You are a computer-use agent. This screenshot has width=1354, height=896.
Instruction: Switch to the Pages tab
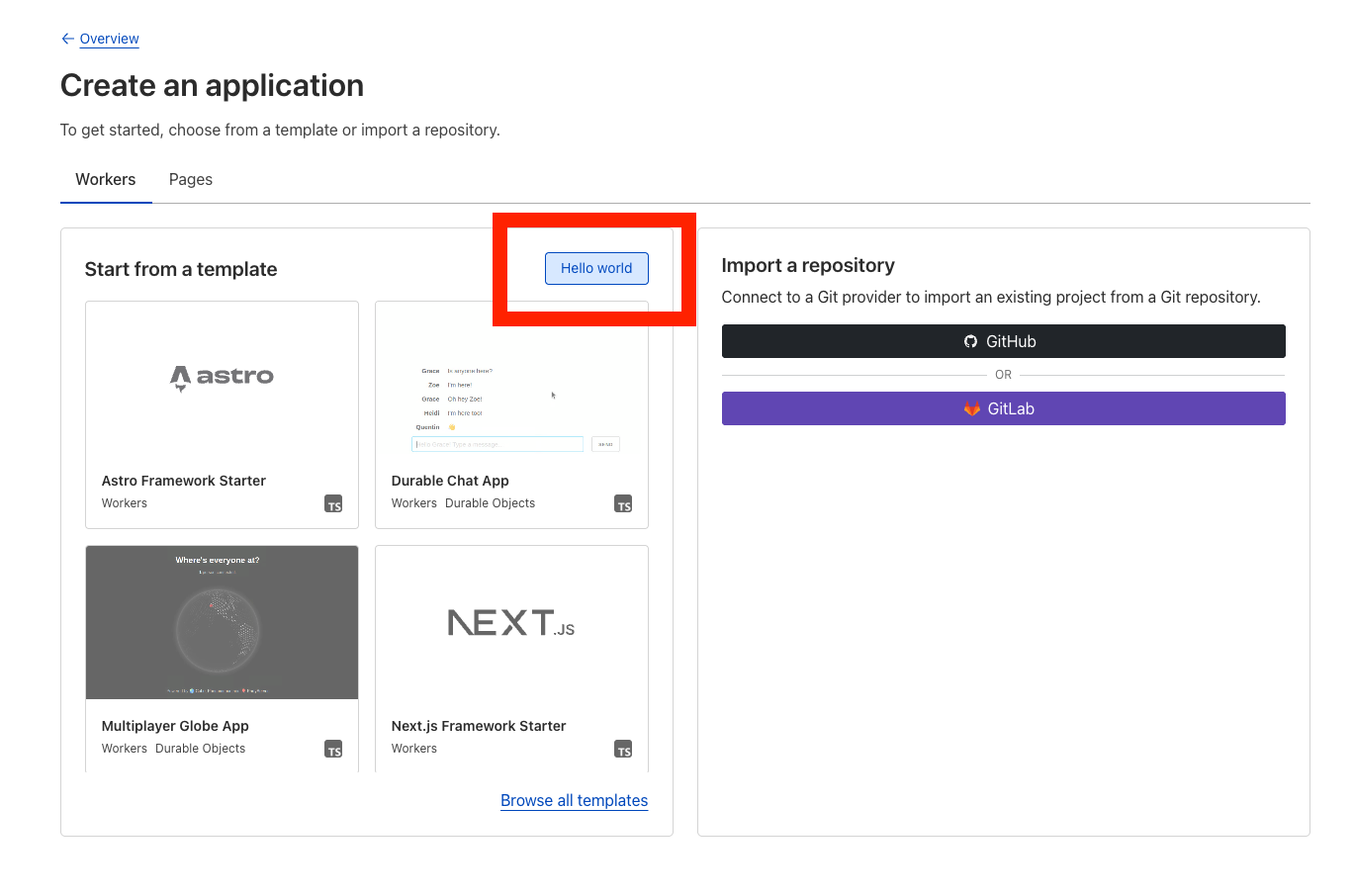[x=191, y=179]
